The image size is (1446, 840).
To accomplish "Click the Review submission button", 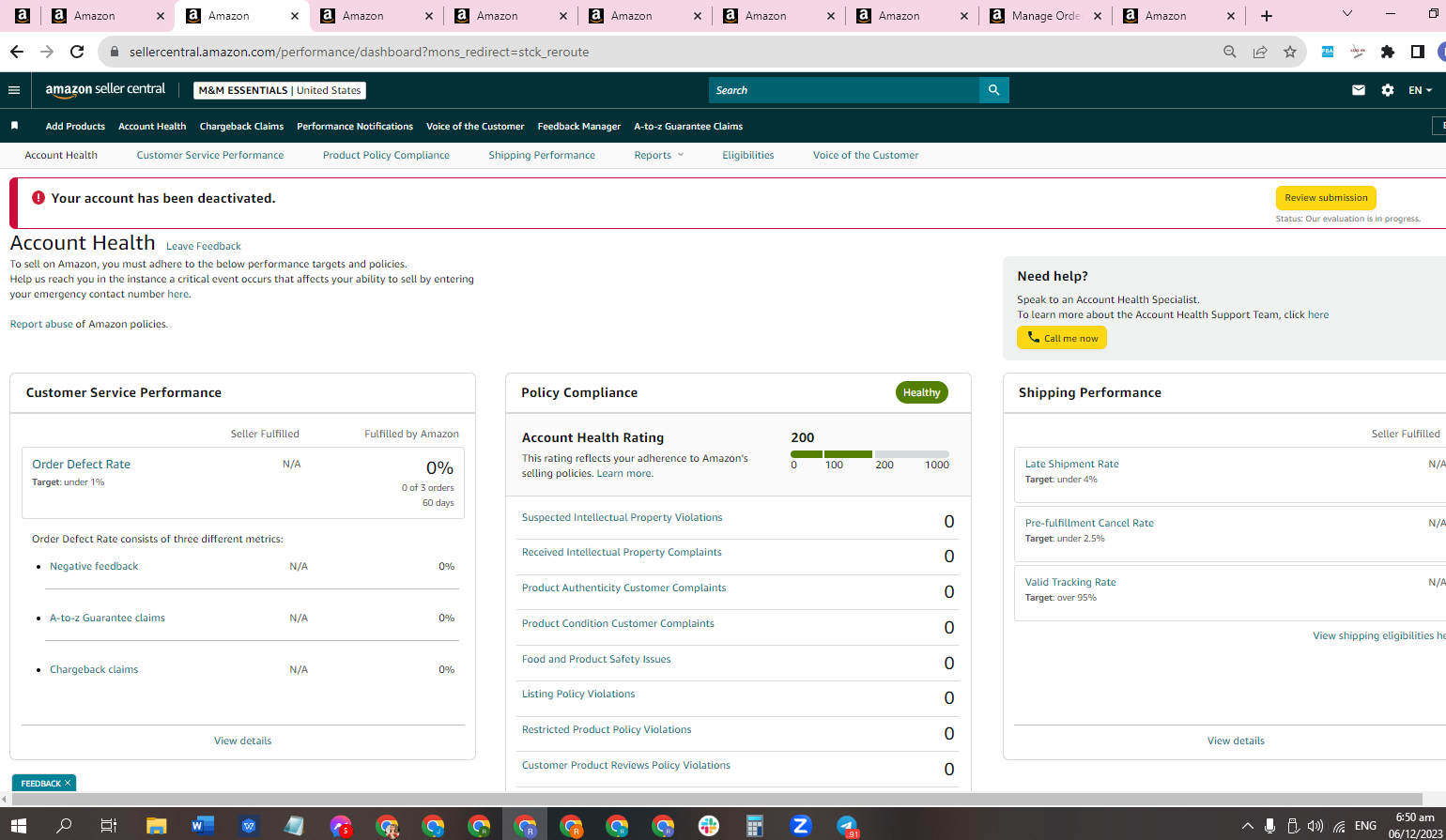I will pos(1326,198).
